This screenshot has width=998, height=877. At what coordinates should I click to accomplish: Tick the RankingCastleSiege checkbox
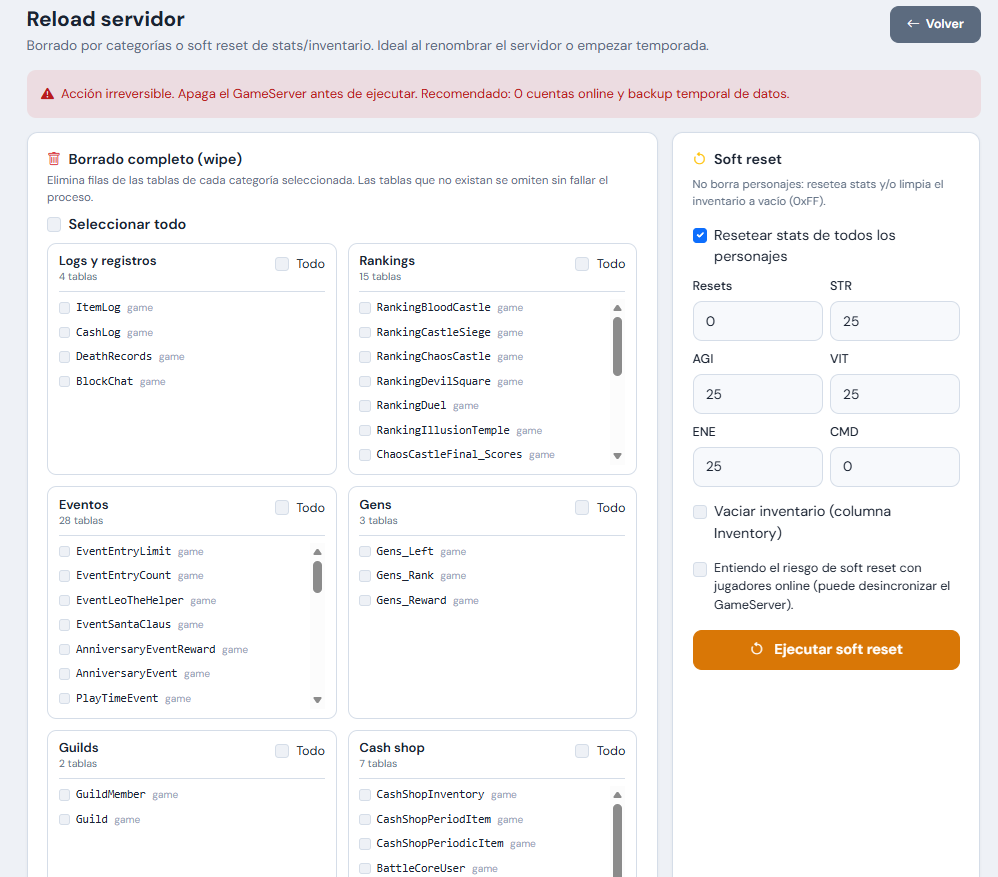click(365, 332)
